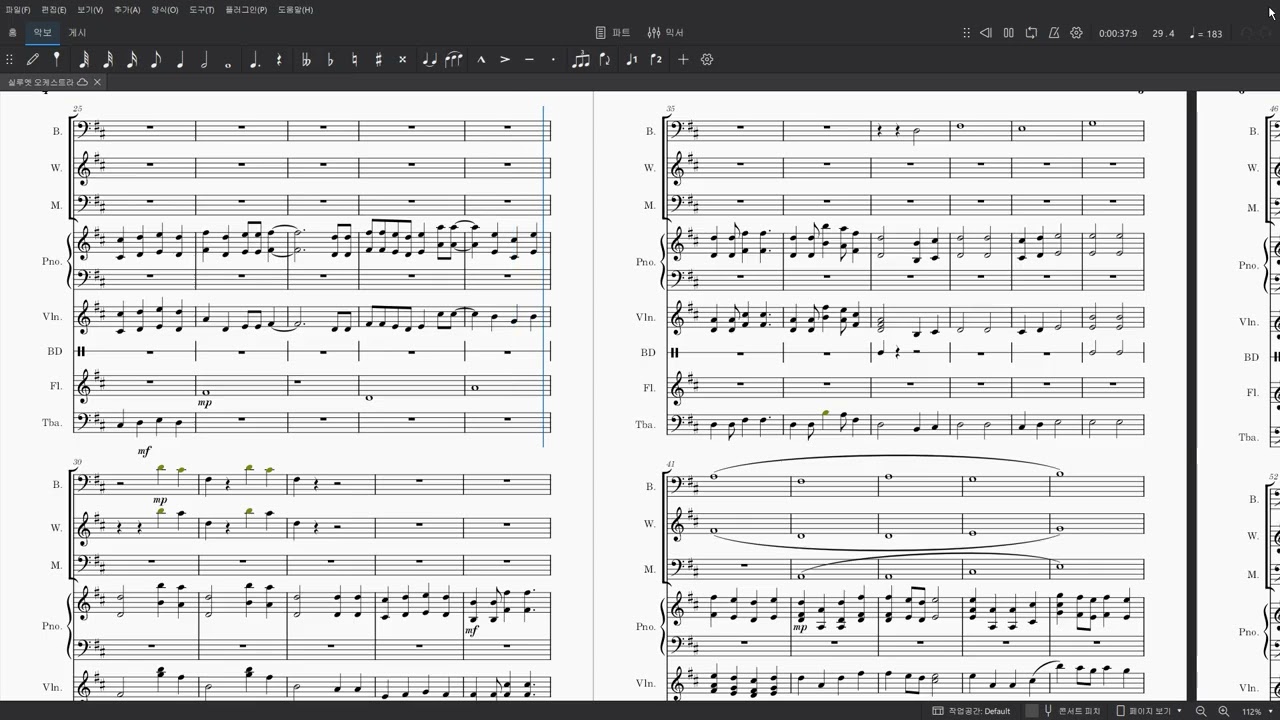The height and width of the screenshot is (720, 1280).
Task: Open the 편집(E) menu
Action: pyautogui.click(x=54, y=10)
